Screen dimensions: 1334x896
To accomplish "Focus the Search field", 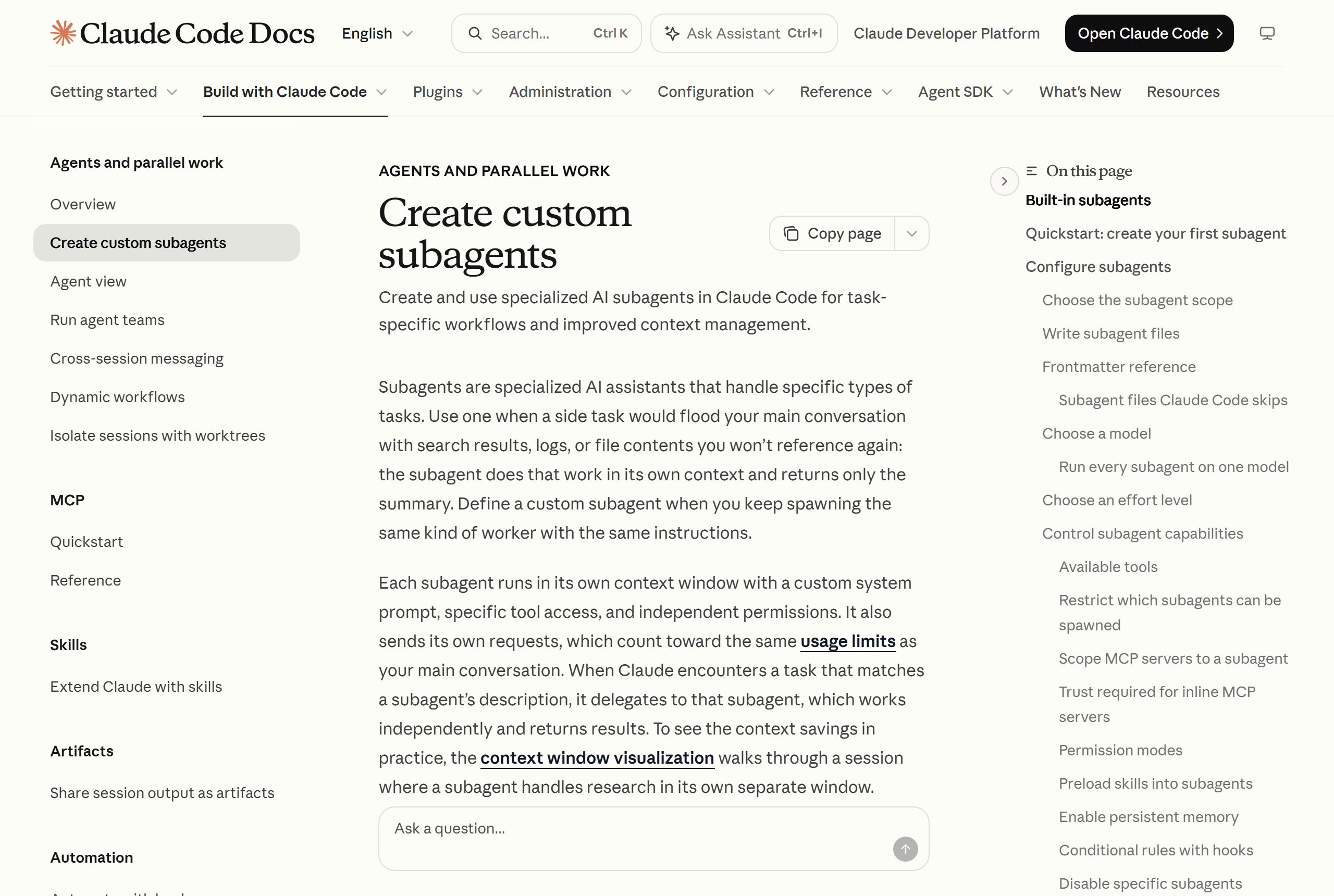I will [x=547, y=33].
